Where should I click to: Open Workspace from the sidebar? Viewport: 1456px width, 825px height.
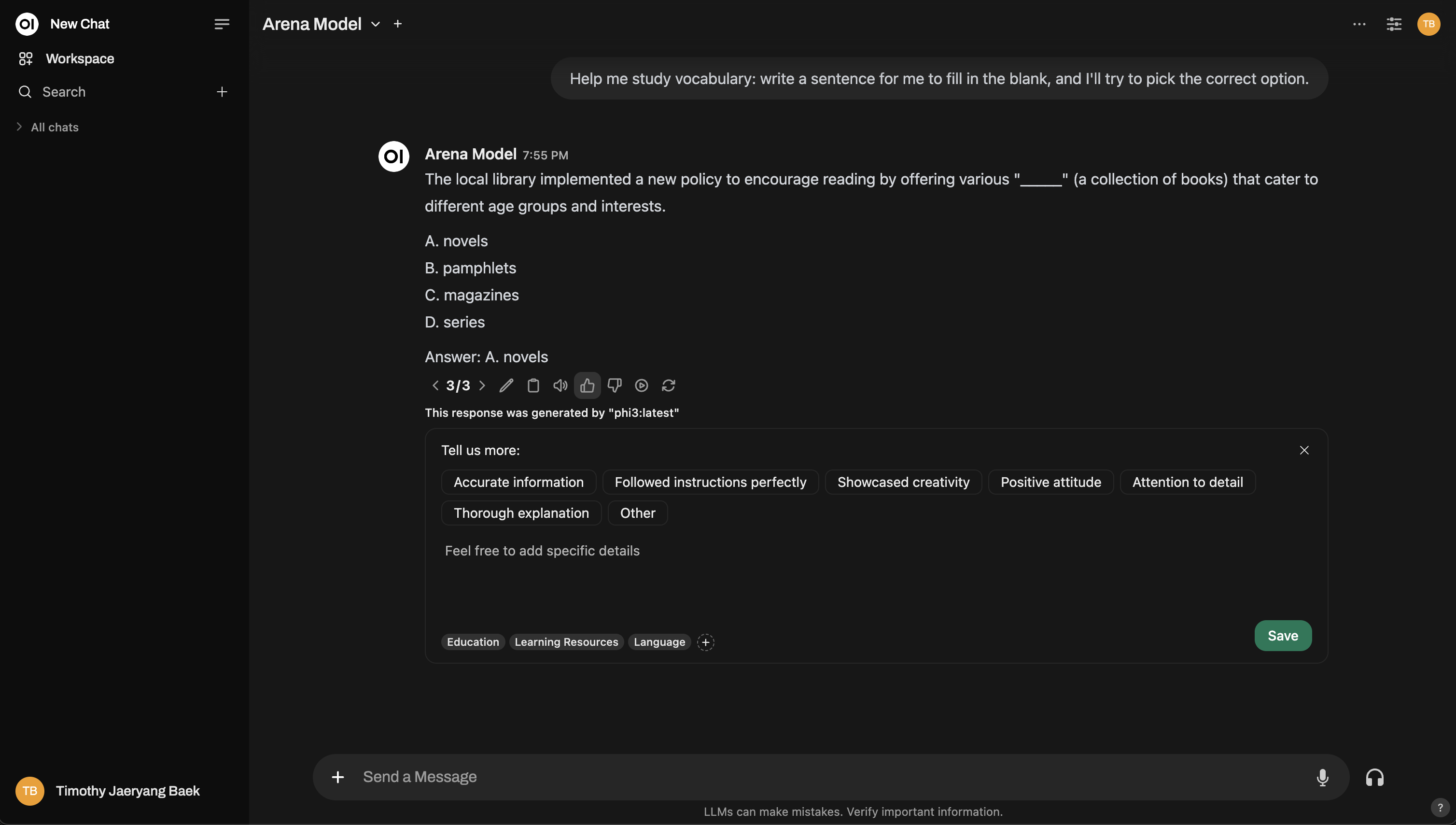tap(79, 58)
